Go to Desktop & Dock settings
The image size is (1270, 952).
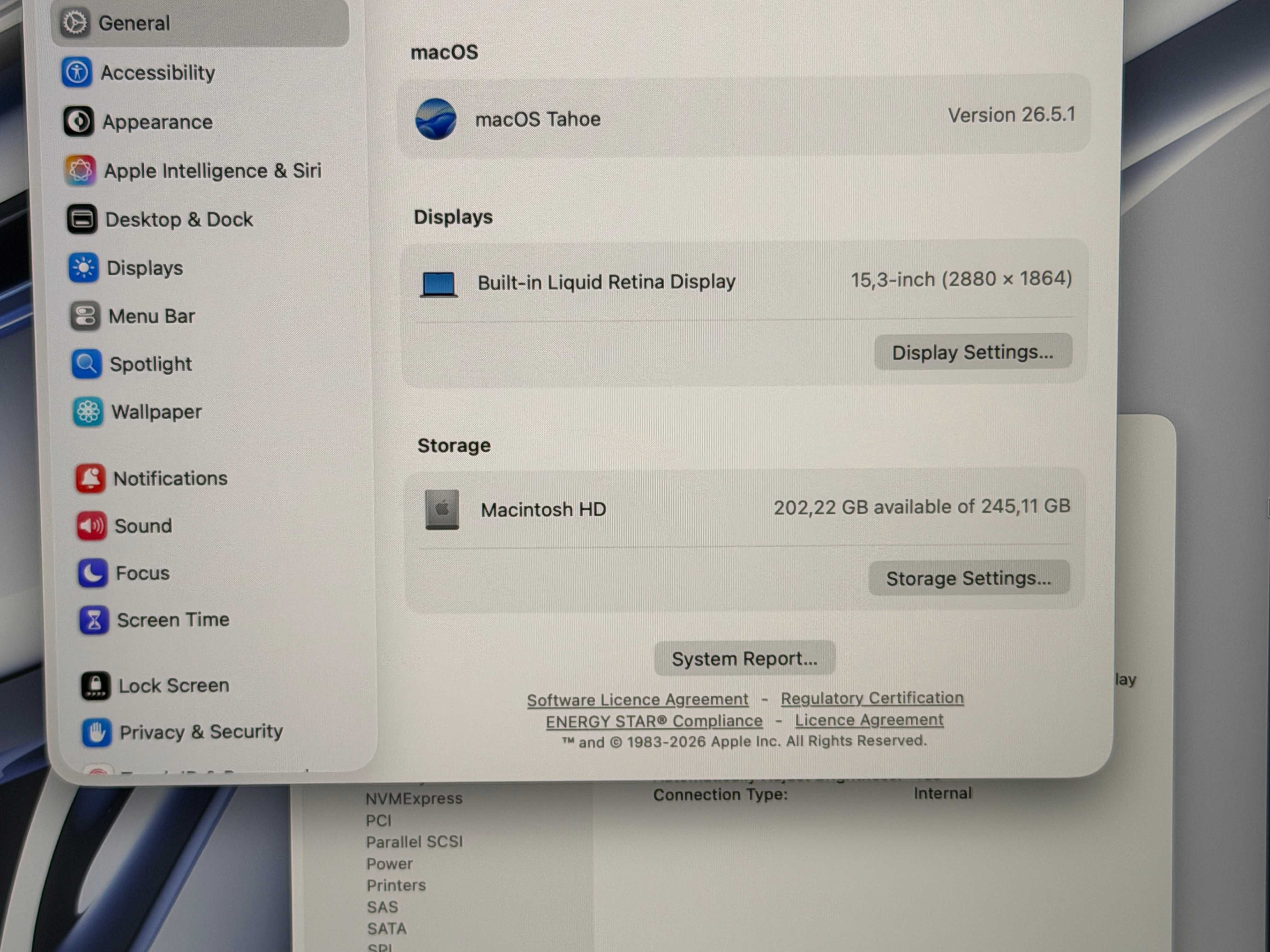[x=179, y=219]
